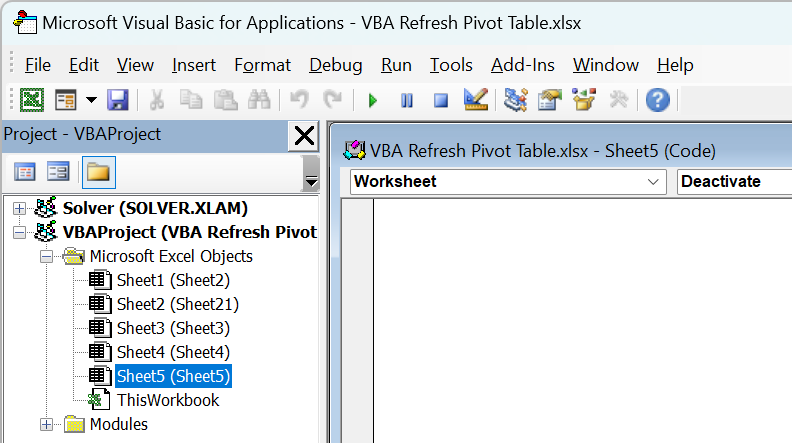This screenshot has width=792, height=443.
Task: Click inside the Sheet5 code editor area
Action: [x=583, y=321]
